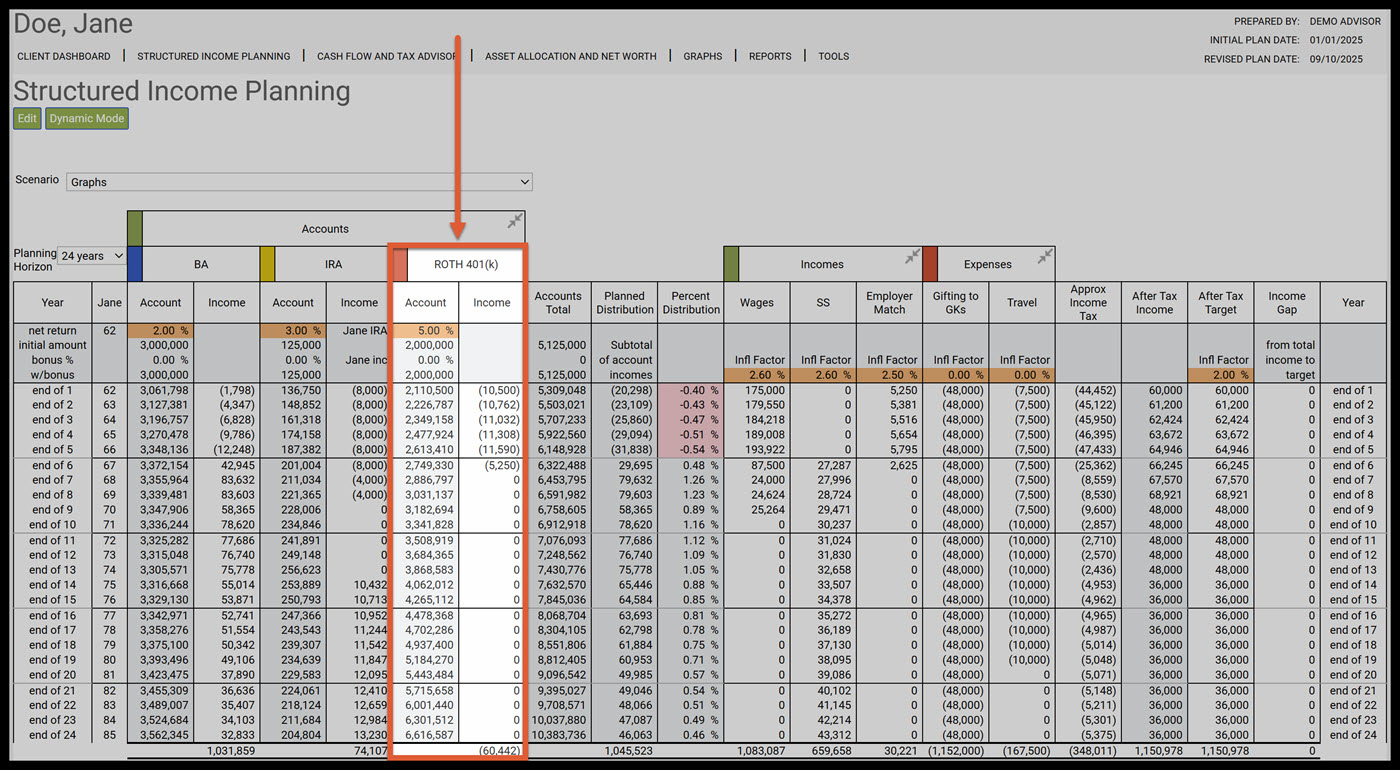Click the Jane column header

pyautogui.click(x=110, y=302)
